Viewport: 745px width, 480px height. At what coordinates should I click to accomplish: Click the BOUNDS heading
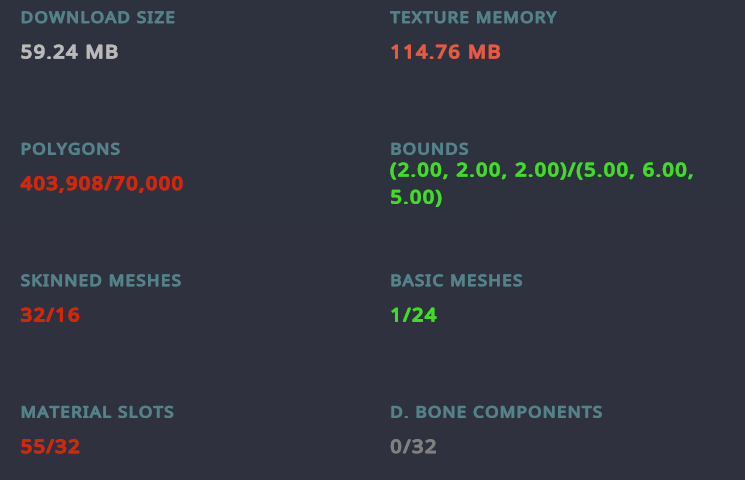click(x=430, y=149)
